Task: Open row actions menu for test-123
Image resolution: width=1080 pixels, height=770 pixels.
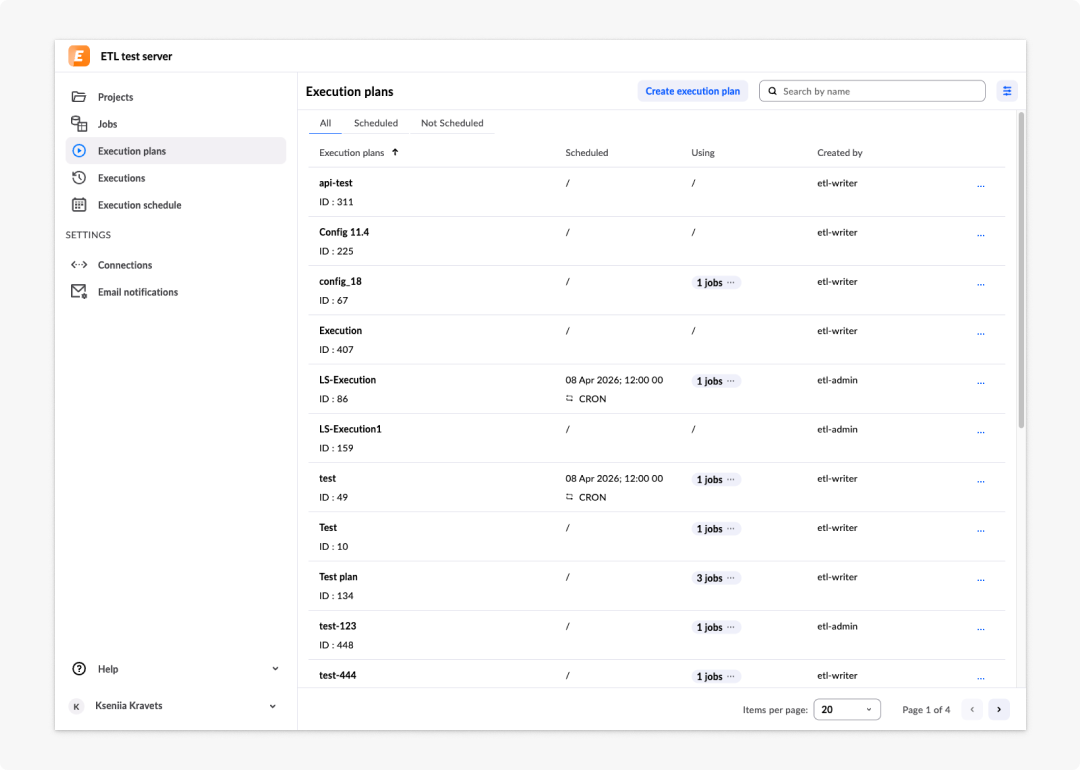Action: coord(981,629)
